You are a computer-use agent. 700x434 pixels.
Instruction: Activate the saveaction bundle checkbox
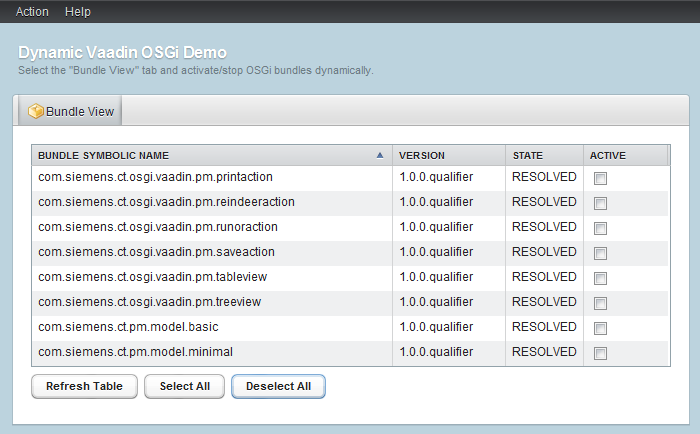[600, 254]
